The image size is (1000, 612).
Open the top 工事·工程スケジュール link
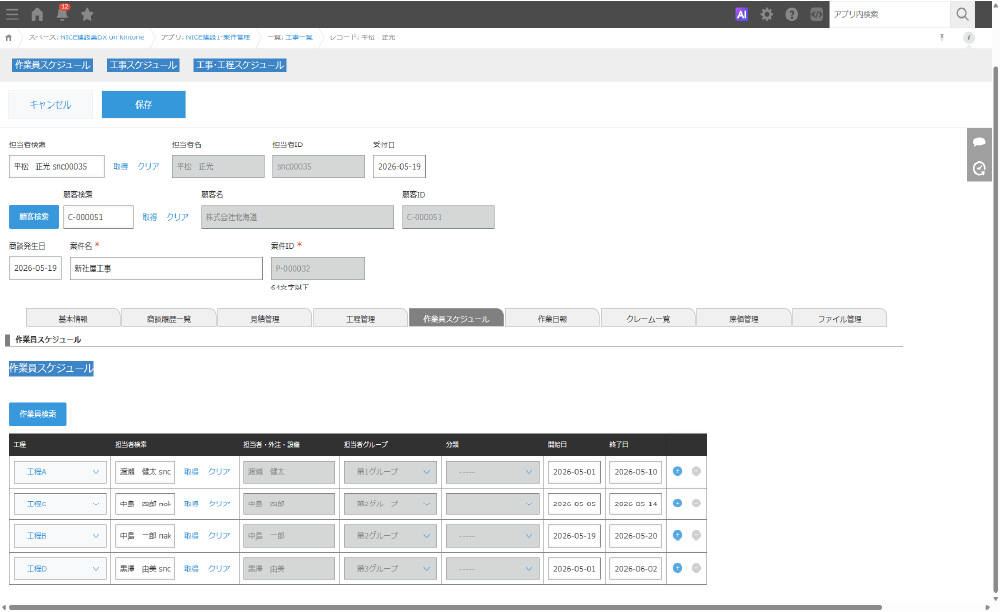[240, 65]
